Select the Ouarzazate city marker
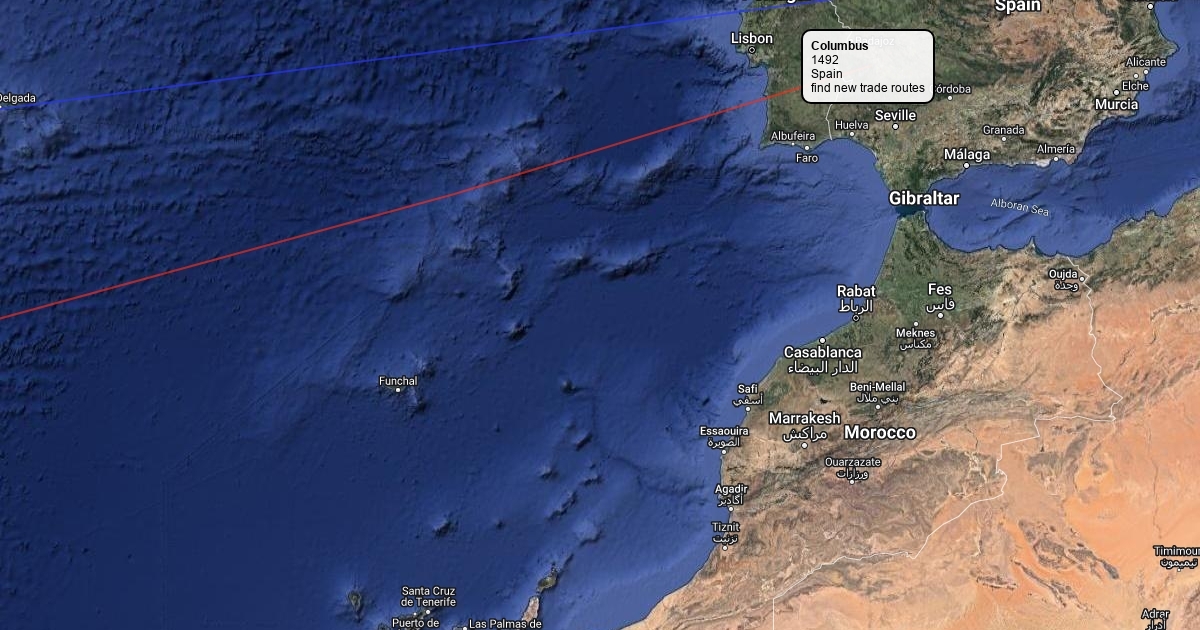Image resolution: width=1200 pixels, height=630 pixels. click(x=853, y=482)
